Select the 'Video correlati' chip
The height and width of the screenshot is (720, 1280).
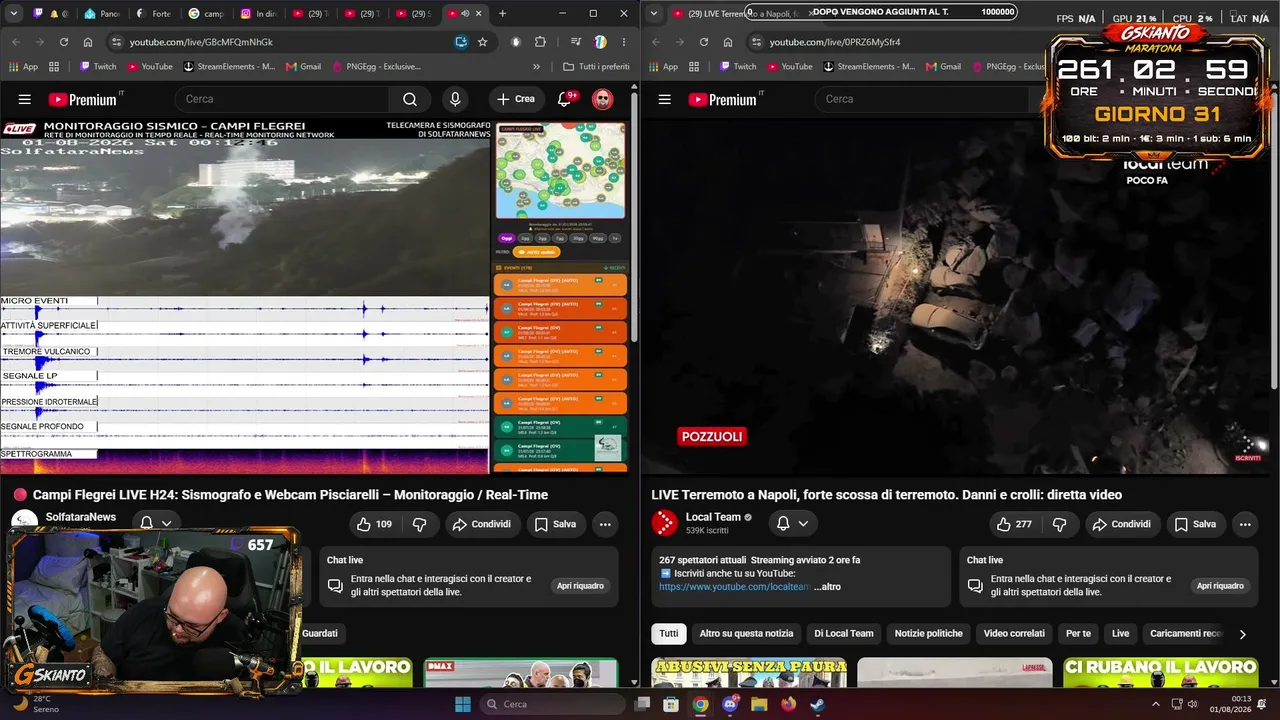(x=1014, y=634)
